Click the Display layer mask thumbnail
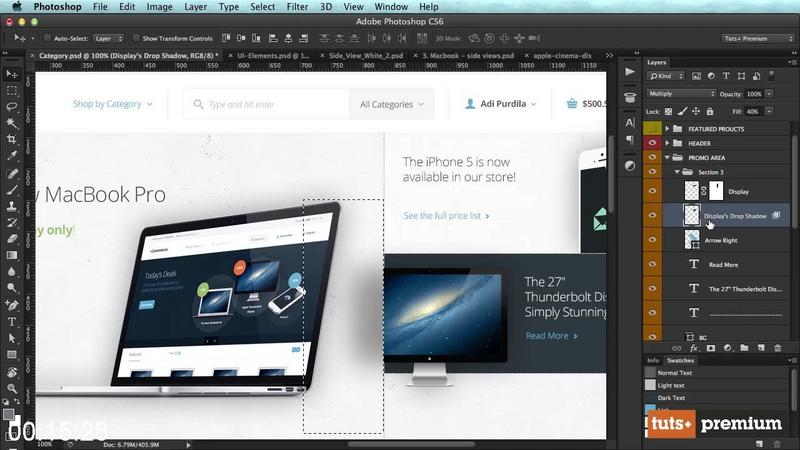800x450 pixels. tap(716, 191)
